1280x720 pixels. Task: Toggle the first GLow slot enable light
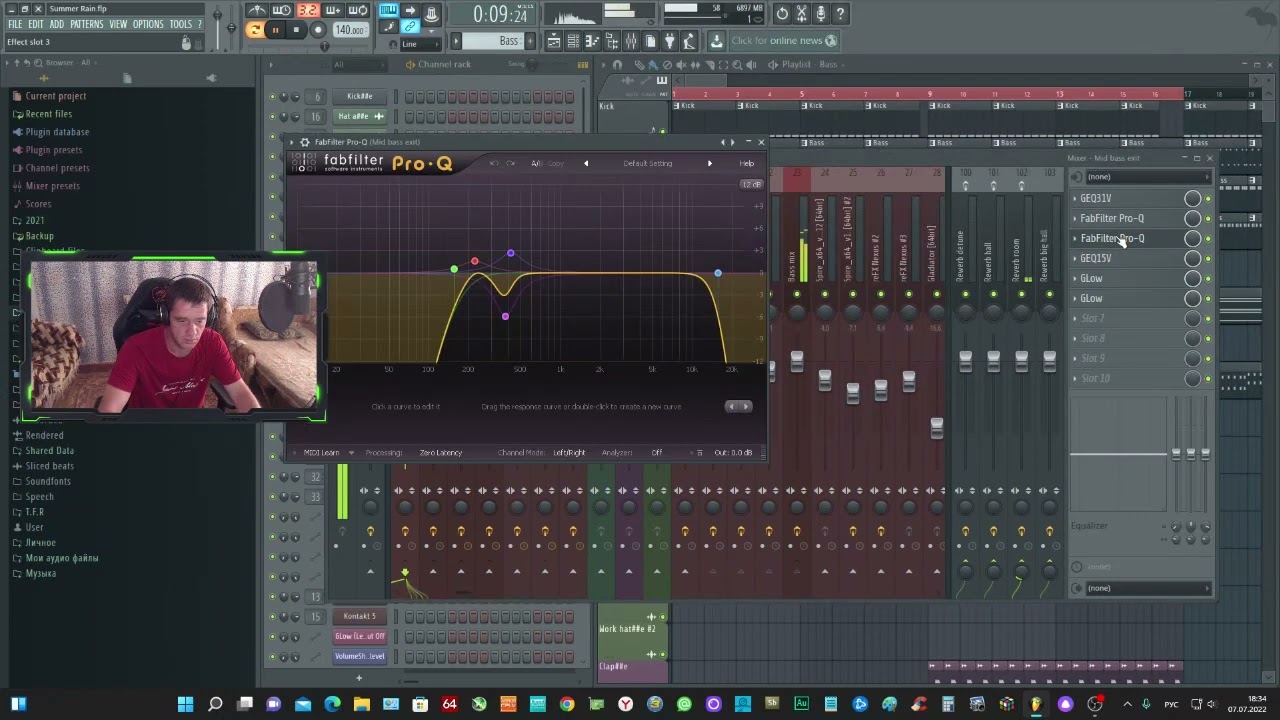(x=1208, y=279)
